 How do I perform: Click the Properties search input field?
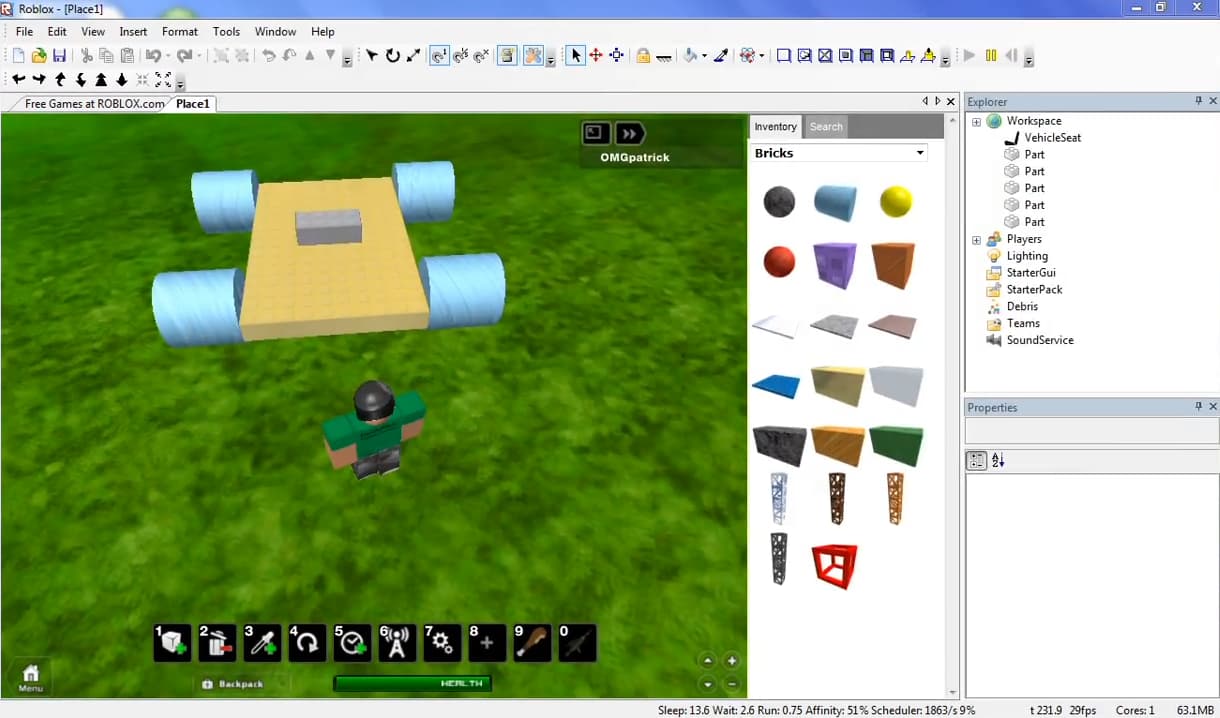1091,431
